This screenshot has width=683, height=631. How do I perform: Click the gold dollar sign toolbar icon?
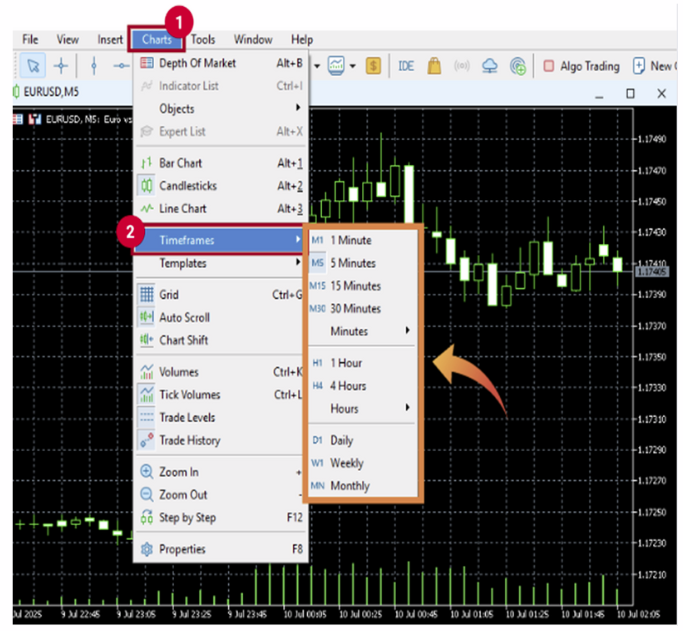[374, 66]
